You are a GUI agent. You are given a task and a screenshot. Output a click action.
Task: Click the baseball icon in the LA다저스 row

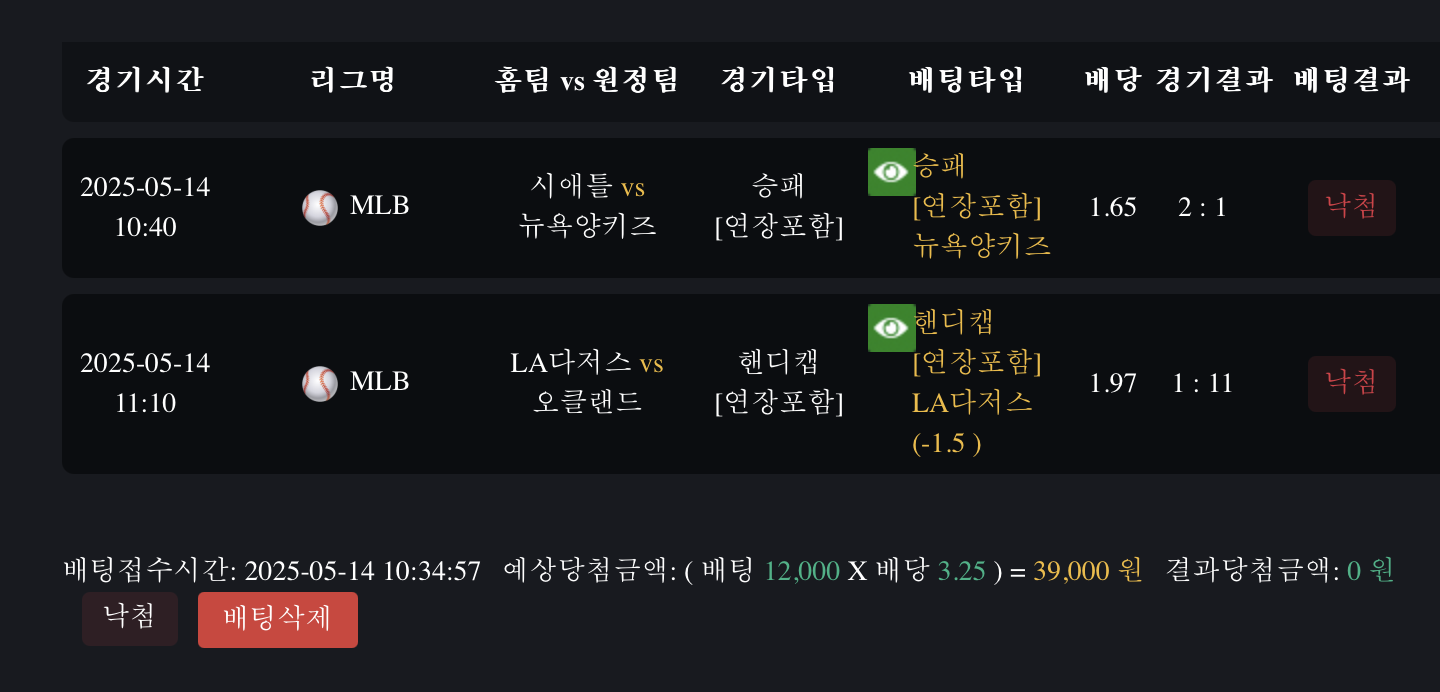(x=320, y=384)
